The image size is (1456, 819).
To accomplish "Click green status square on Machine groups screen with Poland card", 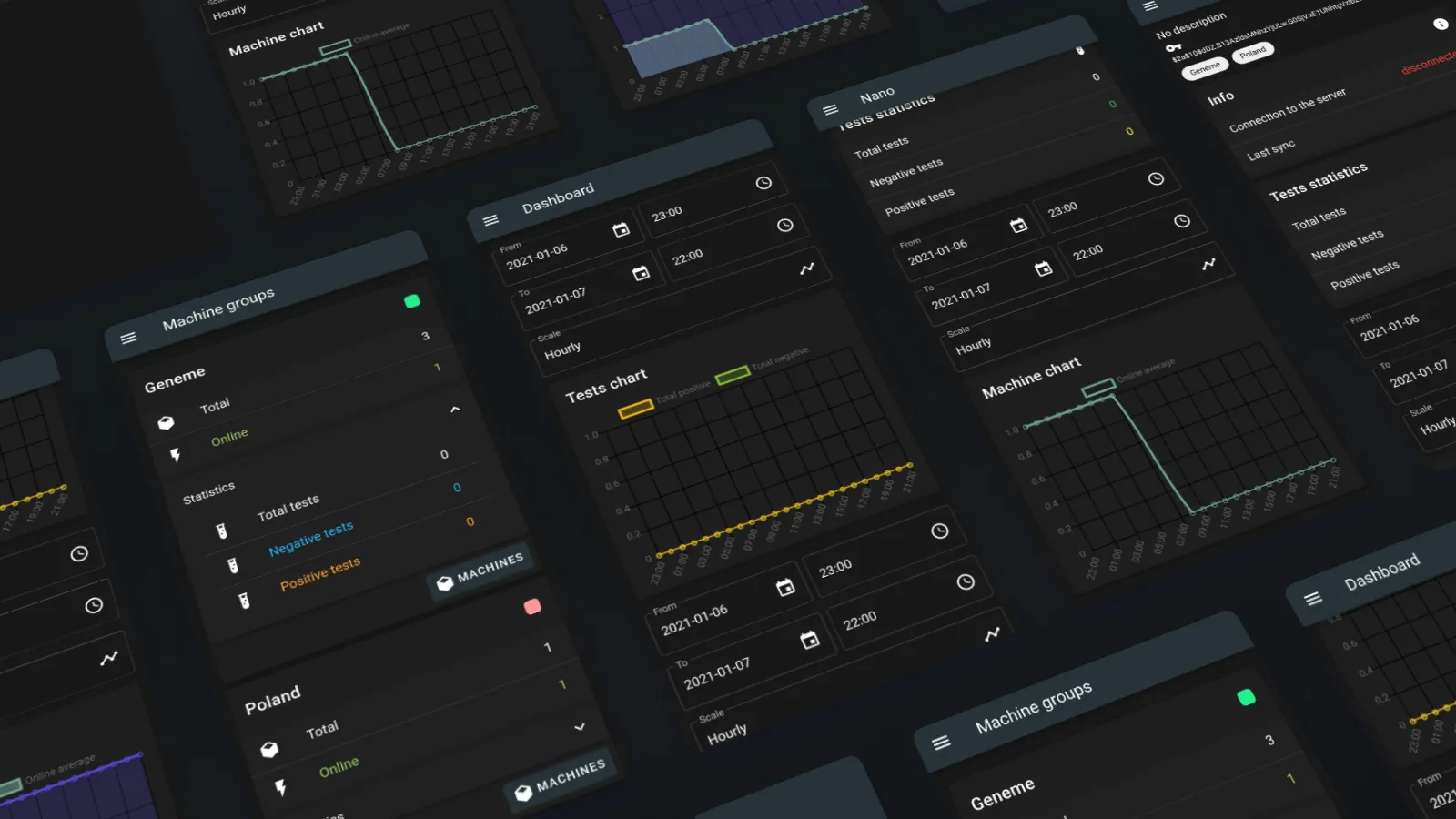I will pyautogui.click(x=411, y=301).
